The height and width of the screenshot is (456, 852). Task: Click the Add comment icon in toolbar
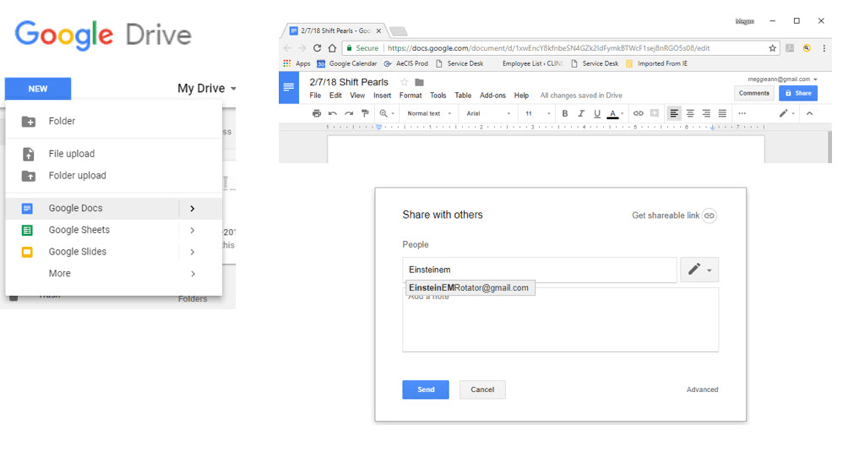tap(655, 113)
